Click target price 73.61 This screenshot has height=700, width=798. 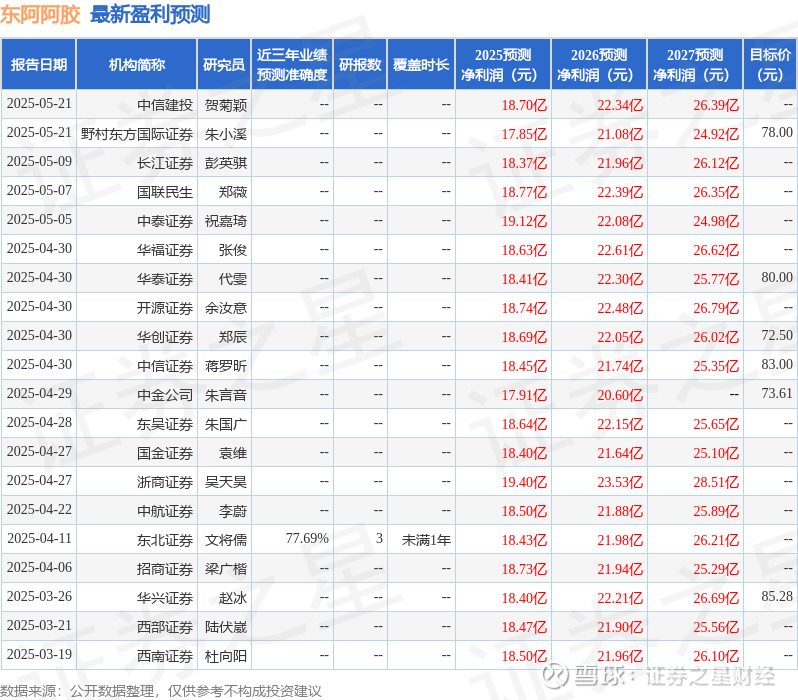tap(777, 394)
